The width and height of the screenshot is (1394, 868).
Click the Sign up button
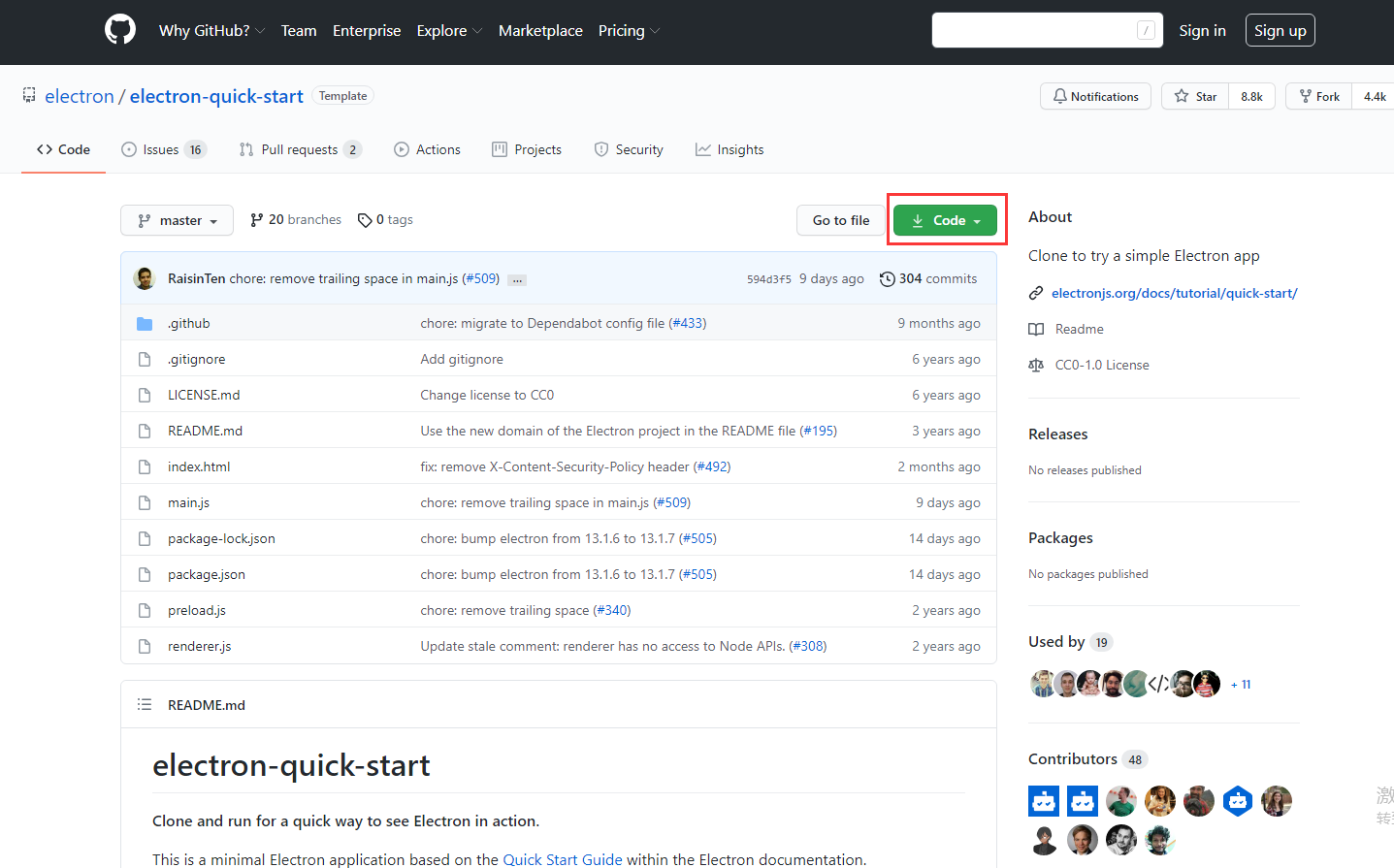click(x=1280, y=30)
